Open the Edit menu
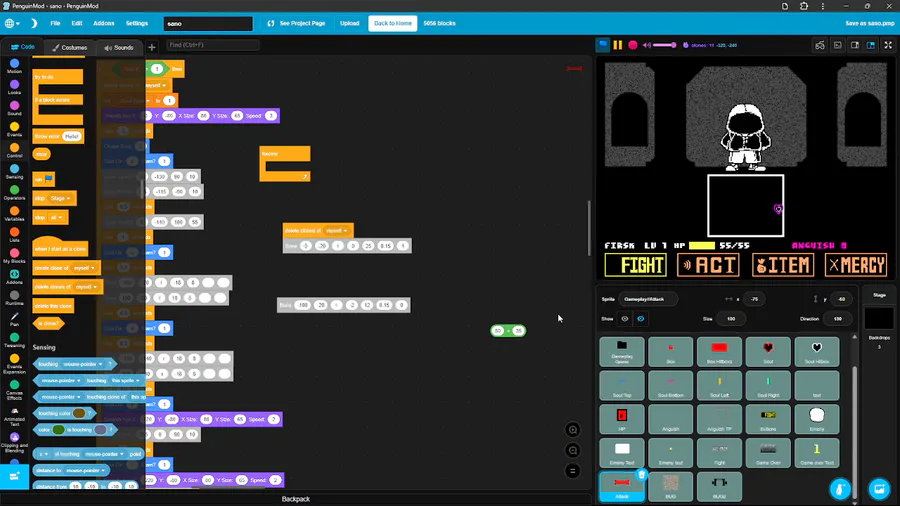Image resolution: width=900 pixels, height=506 pixels. tap(77, 24)
